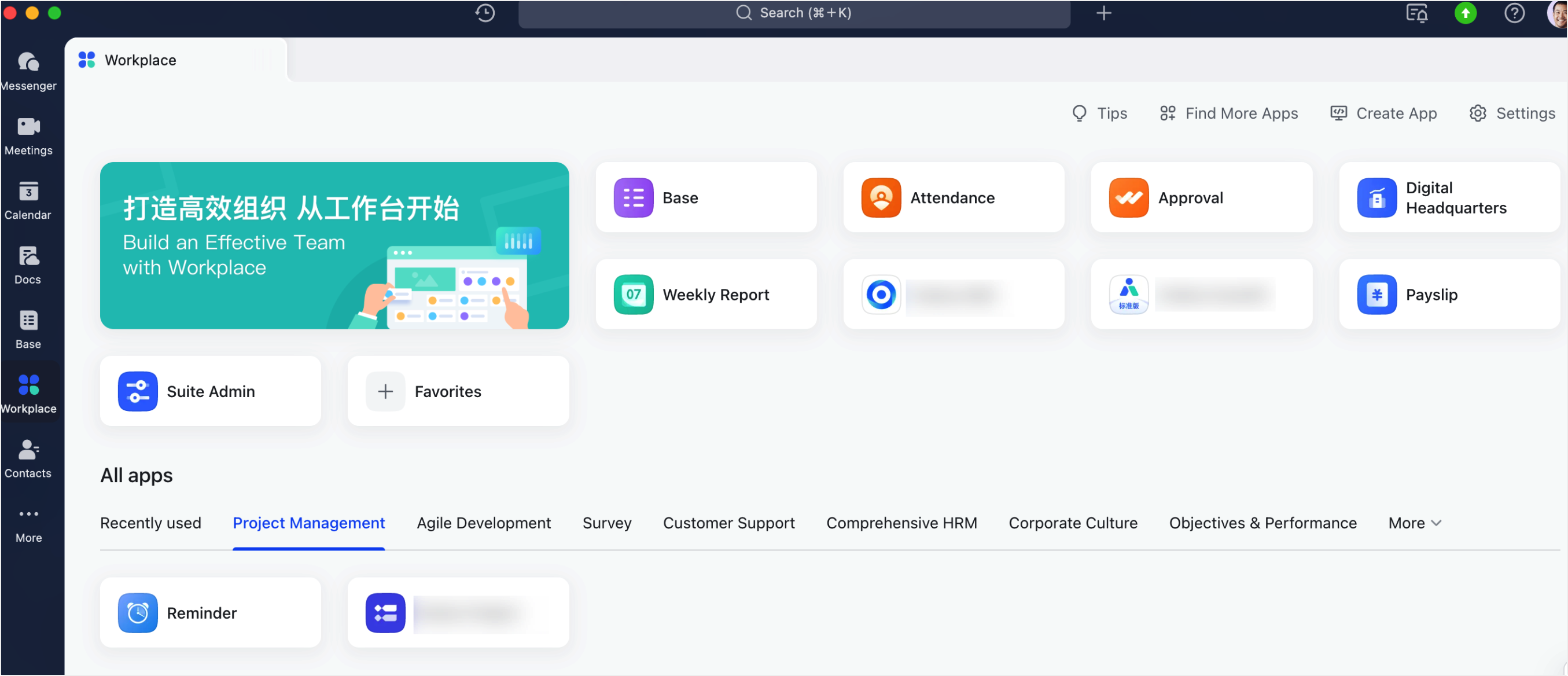The width and height of the screenshot is (1568, 676).
Task: Open Messenger in the sidebar
Action: pyautogui.click(x=28, y=71)
